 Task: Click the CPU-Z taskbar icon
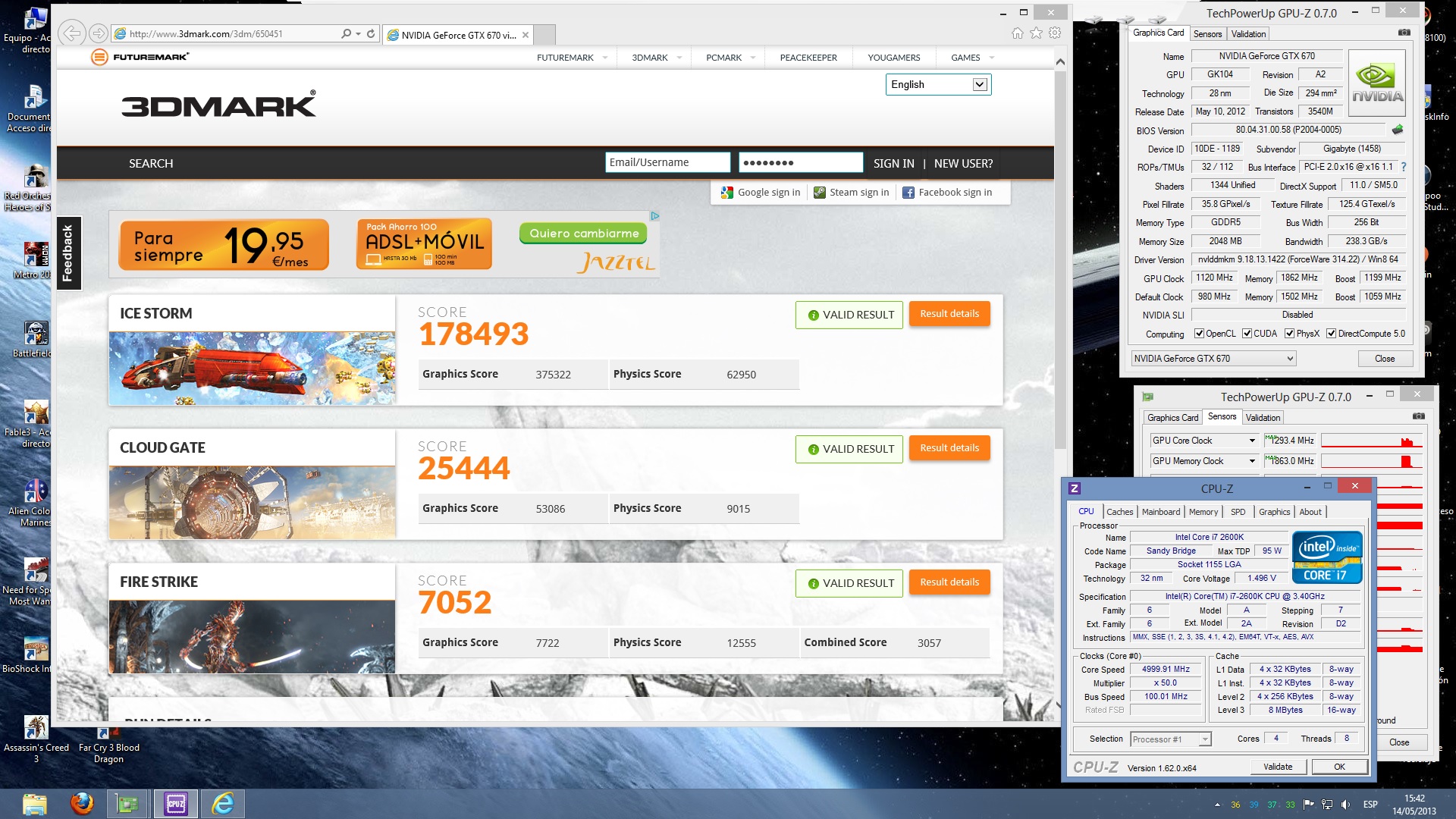click(x=176, y=803)
